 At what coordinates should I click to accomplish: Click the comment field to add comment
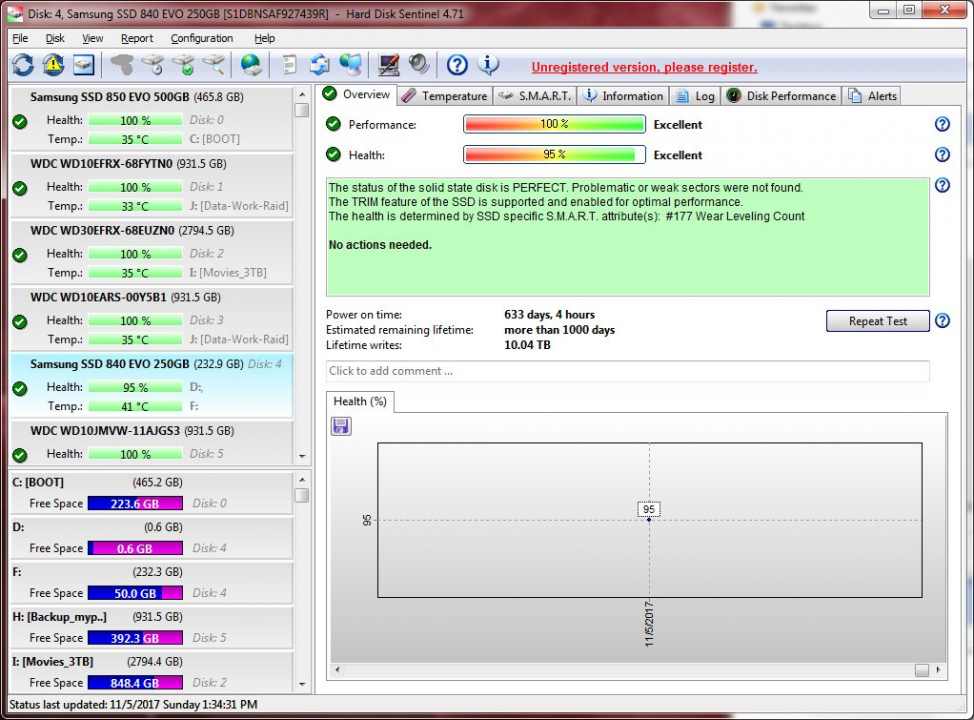[x=627, y=371]
